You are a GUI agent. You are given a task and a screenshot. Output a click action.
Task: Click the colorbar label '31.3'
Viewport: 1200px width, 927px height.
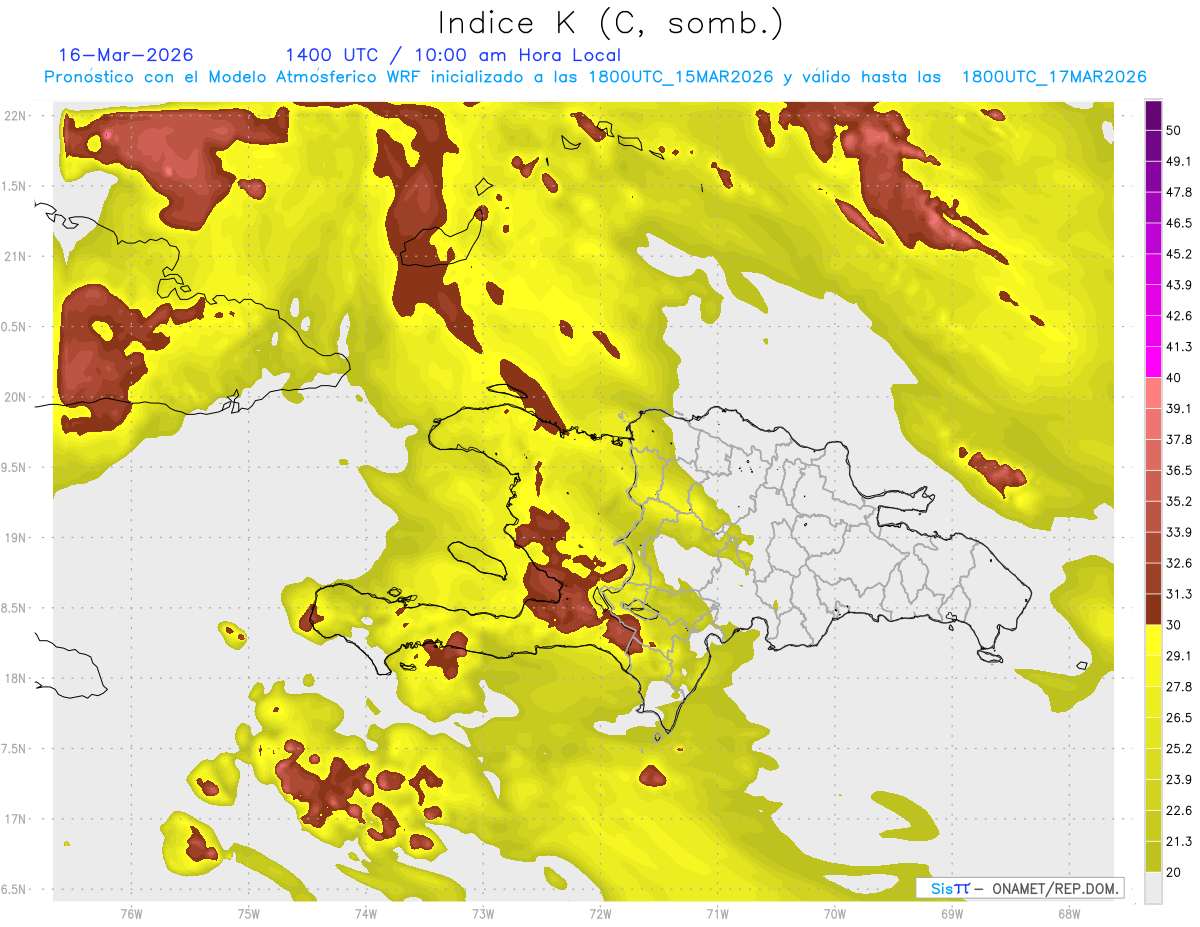(x=1179, y=594)
